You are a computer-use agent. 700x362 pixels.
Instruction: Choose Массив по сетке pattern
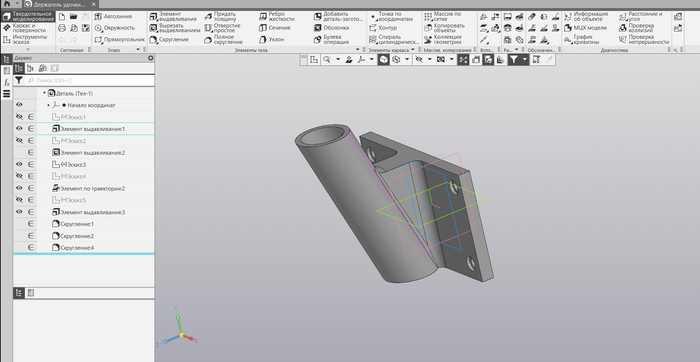[x=442, y=17]
